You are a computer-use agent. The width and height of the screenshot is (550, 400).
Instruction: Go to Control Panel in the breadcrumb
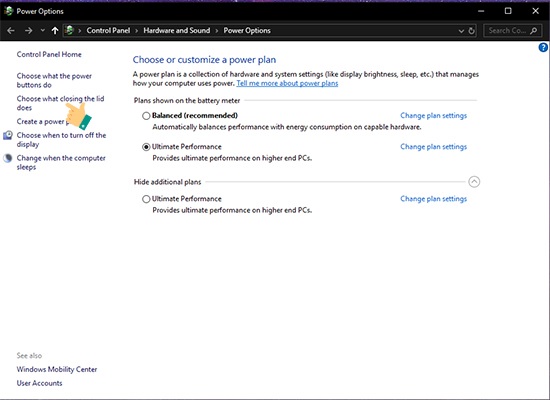(x=108, y=31)
